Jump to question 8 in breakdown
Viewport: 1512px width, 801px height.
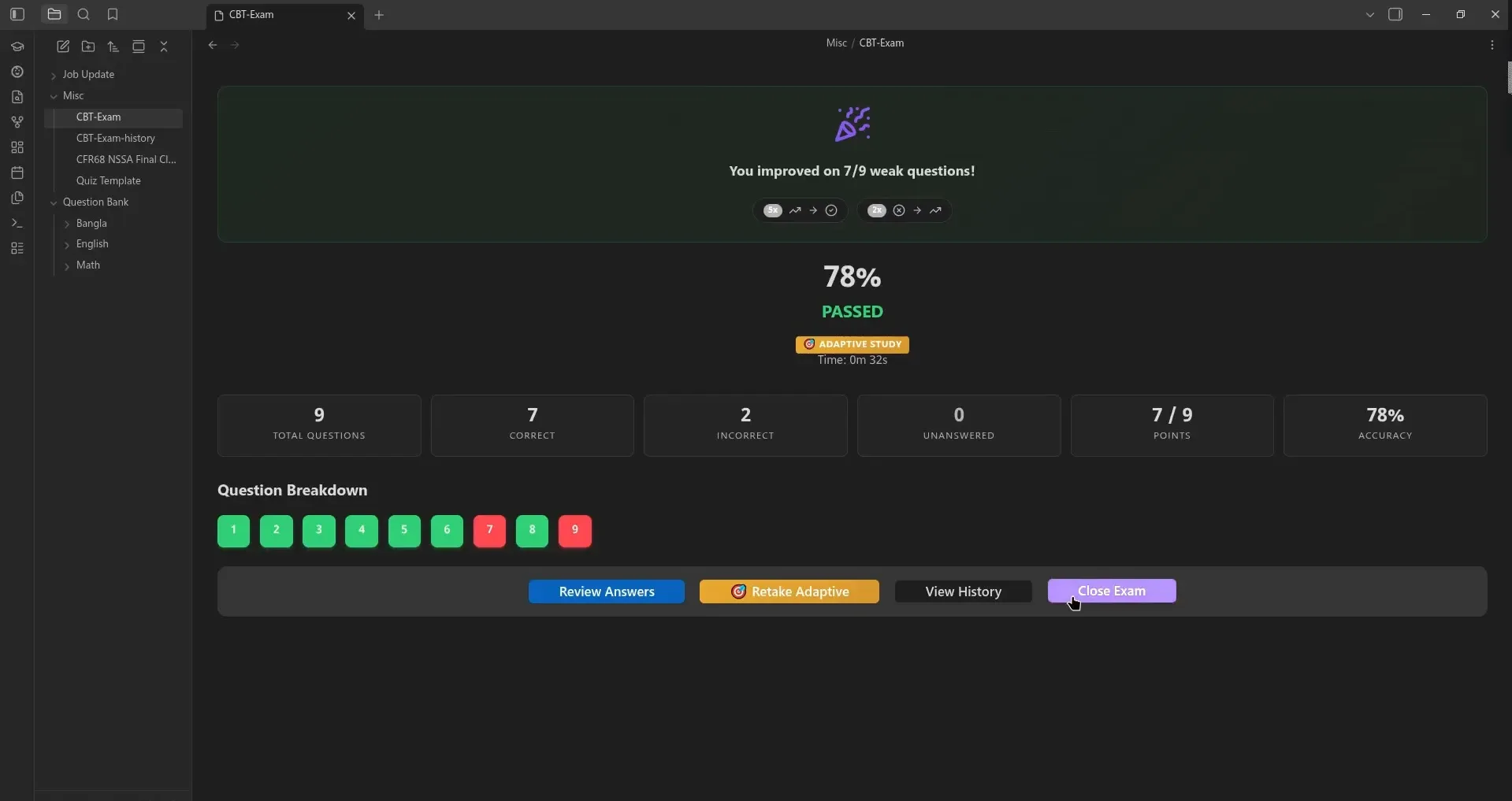pyautogui.click(x=532, y=530)
